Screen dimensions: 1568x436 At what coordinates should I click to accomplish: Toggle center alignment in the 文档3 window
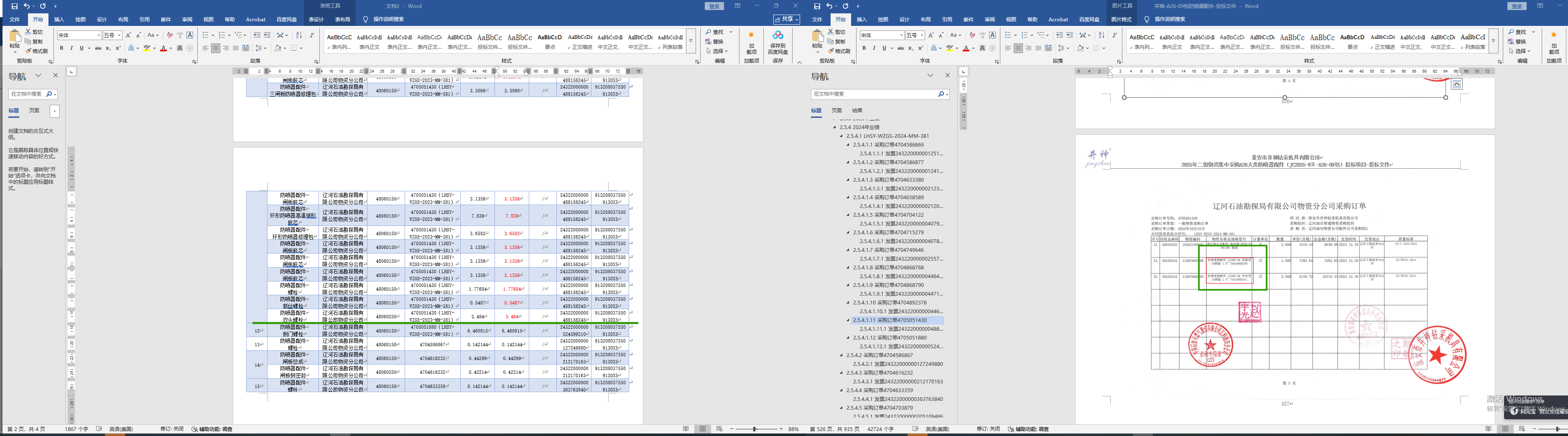(x=215, y=48)
